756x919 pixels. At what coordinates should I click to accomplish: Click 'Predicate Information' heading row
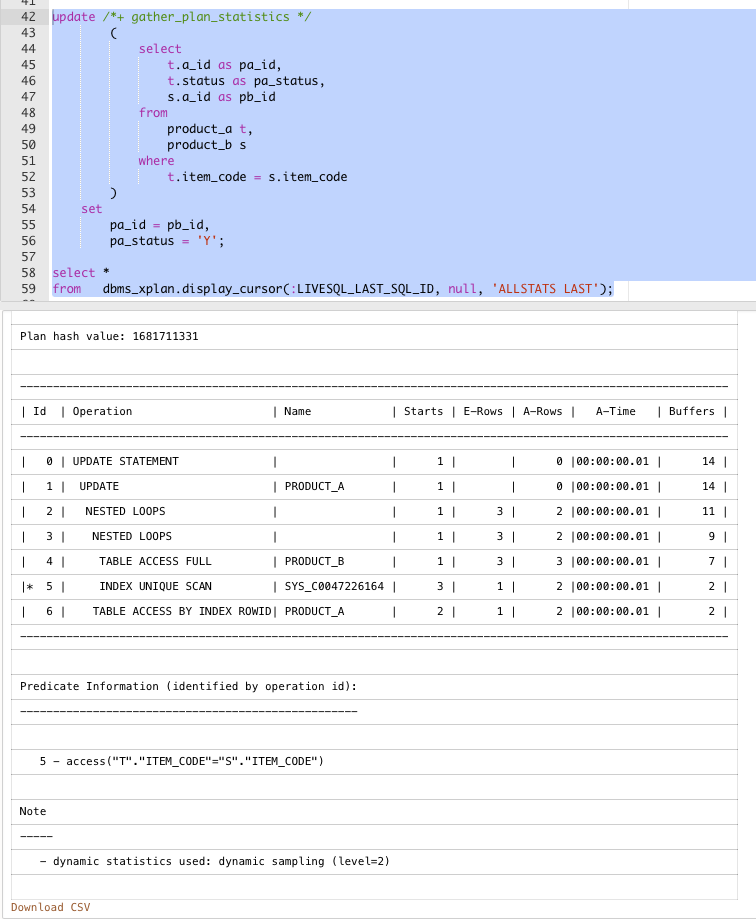[374, 686]
